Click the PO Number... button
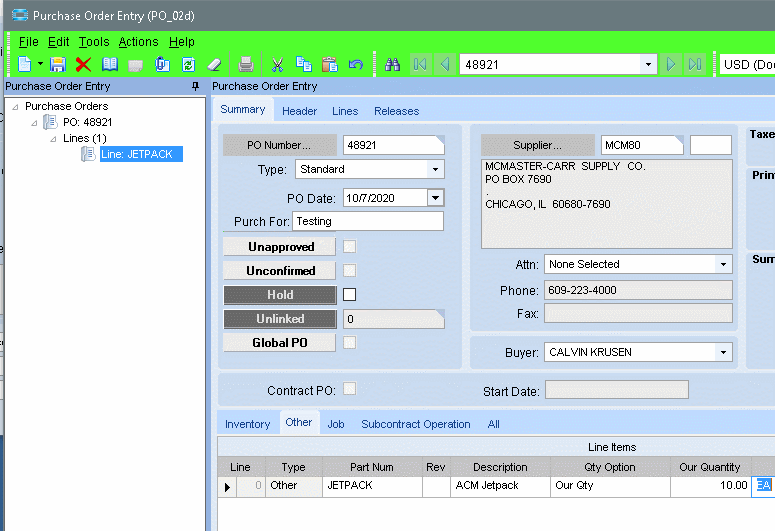 coord(279,145)
